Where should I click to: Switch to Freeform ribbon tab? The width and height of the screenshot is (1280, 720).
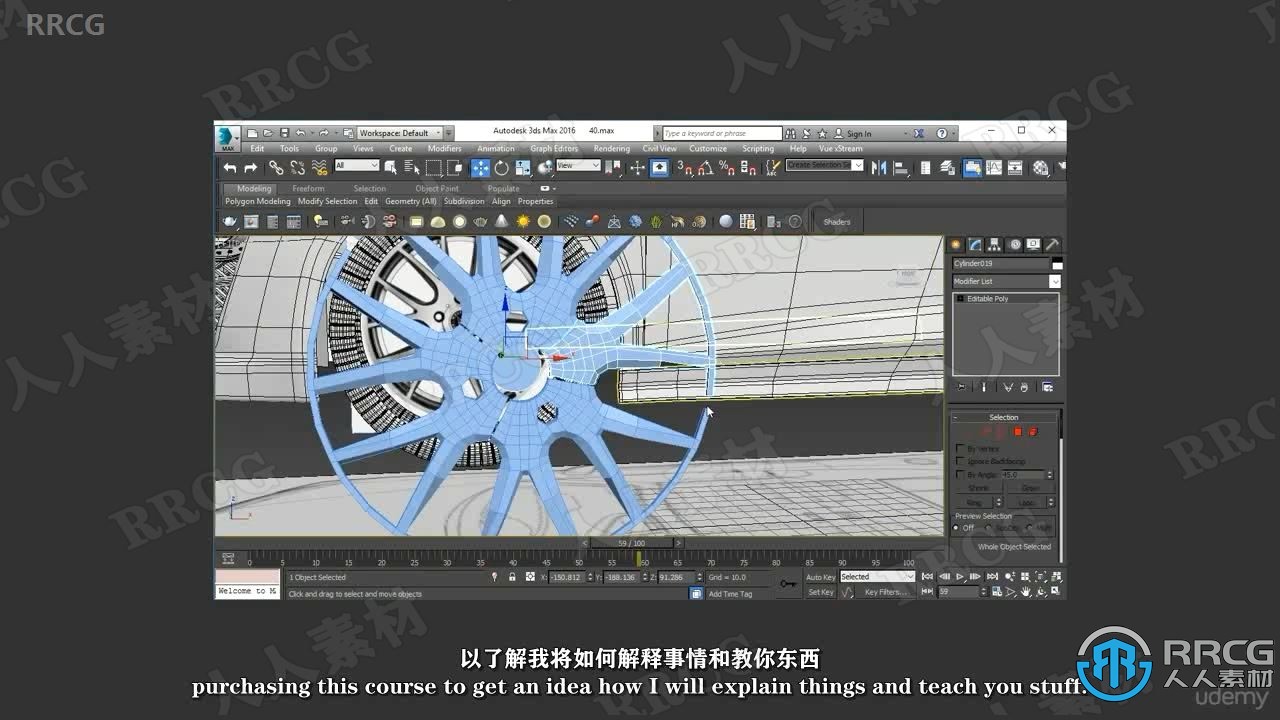pos(308,188)
